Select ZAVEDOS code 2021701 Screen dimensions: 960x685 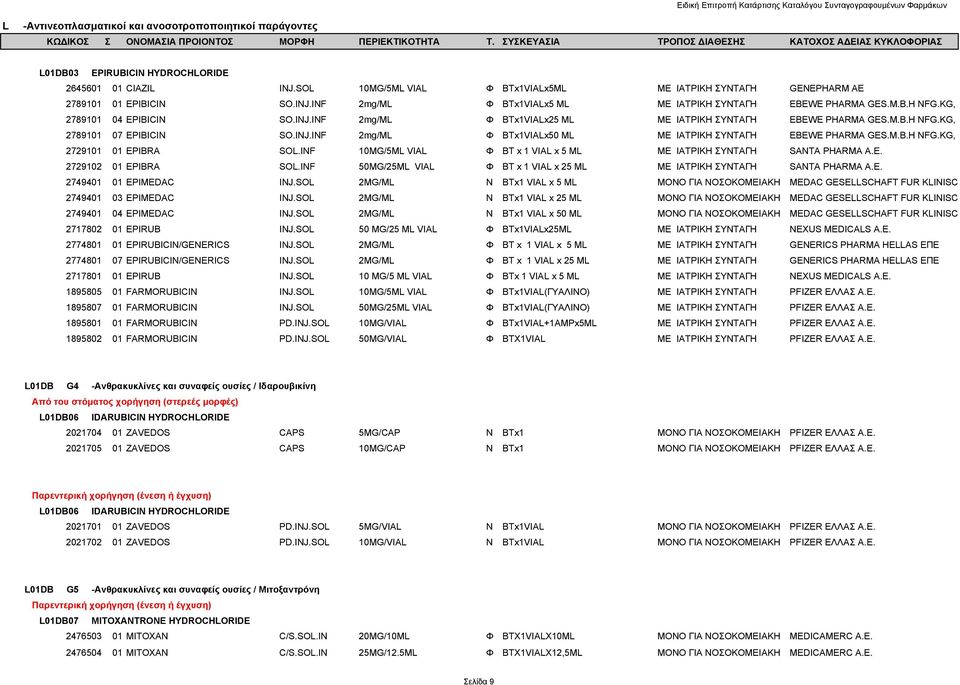pos(84,526)
